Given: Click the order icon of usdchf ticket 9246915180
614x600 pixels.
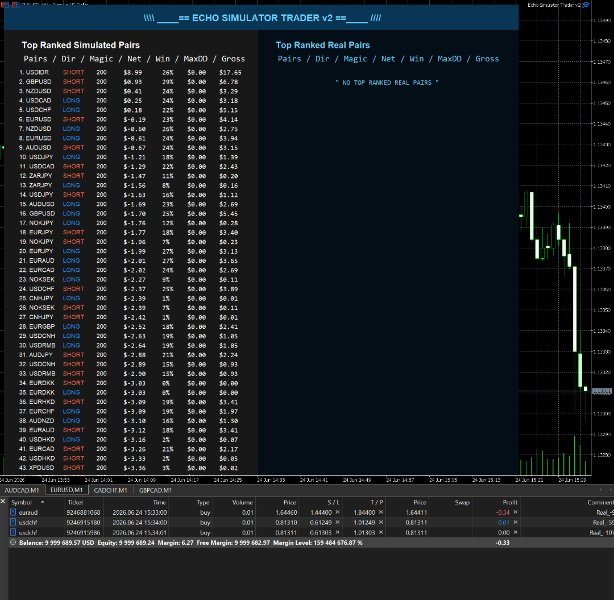Looking at the screenshot, I should (13, 522).
